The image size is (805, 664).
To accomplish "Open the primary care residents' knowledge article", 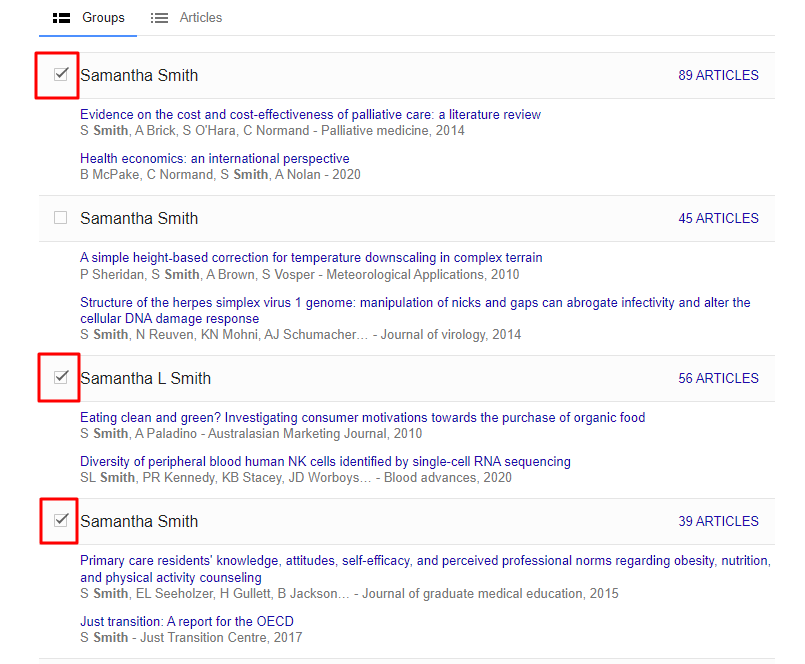I will [424, 561].
